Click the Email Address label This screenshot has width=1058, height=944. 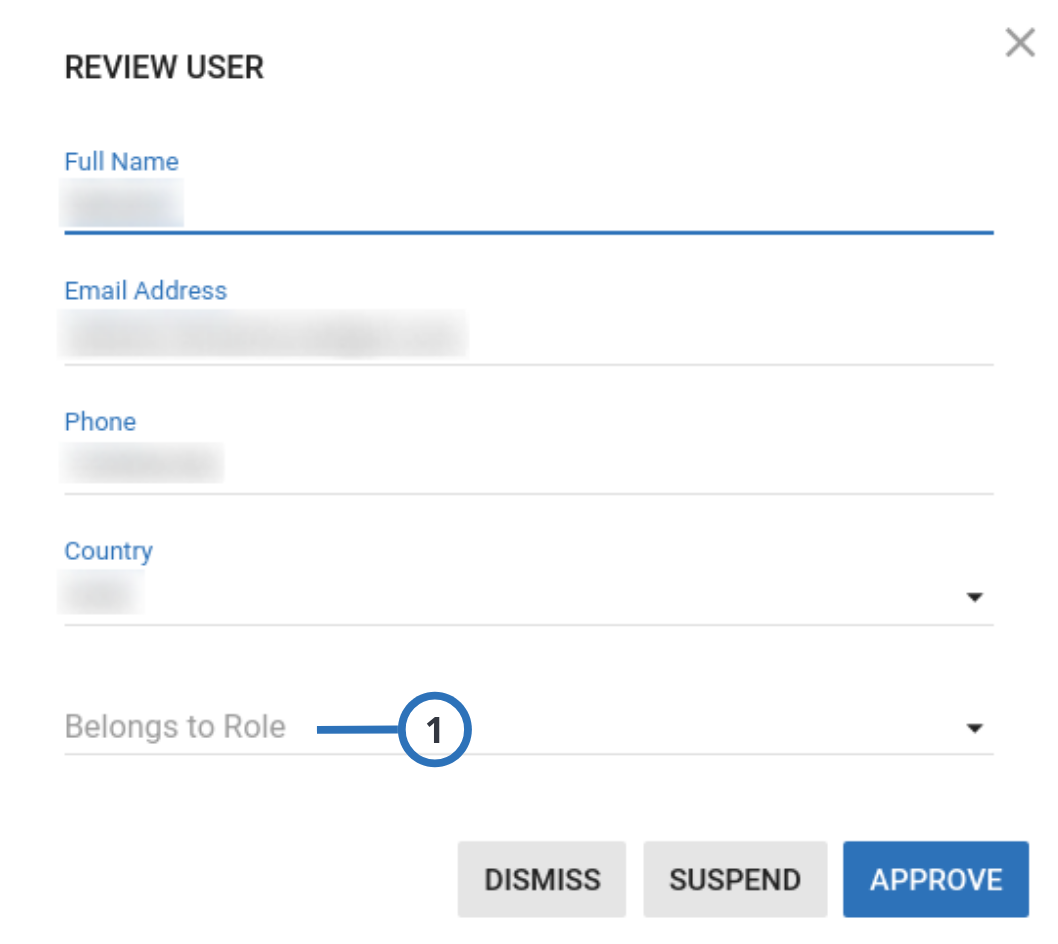pos(144,291)
